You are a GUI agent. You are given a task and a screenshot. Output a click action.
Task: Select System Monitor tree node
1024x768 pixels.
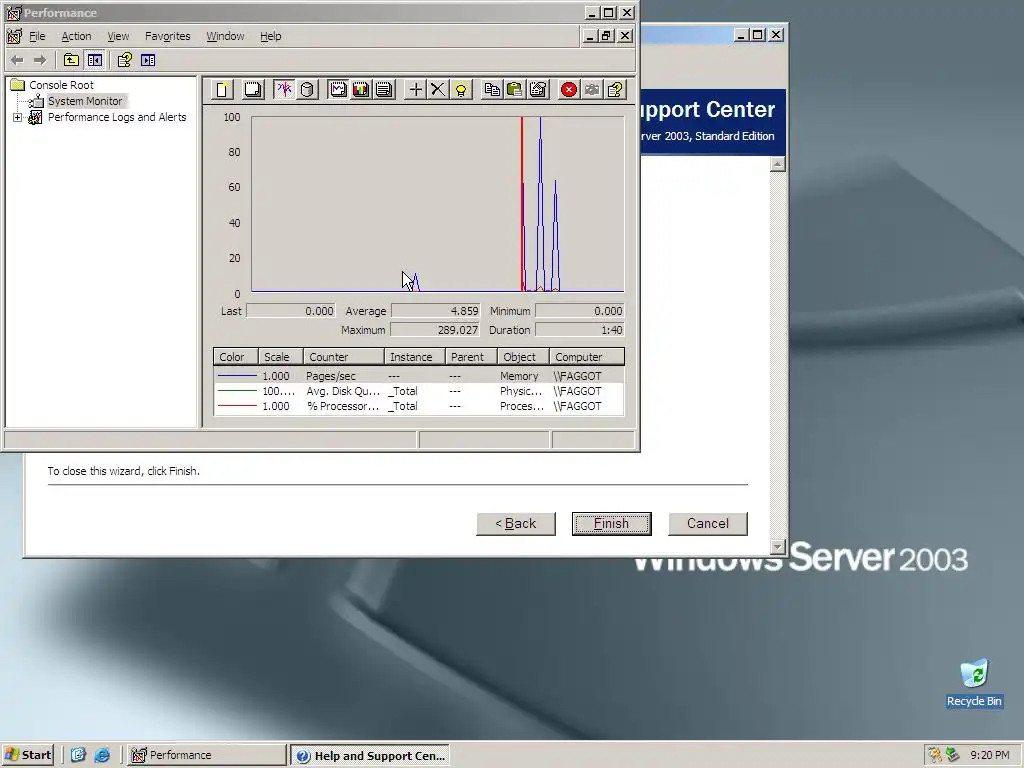pos(85,101)
